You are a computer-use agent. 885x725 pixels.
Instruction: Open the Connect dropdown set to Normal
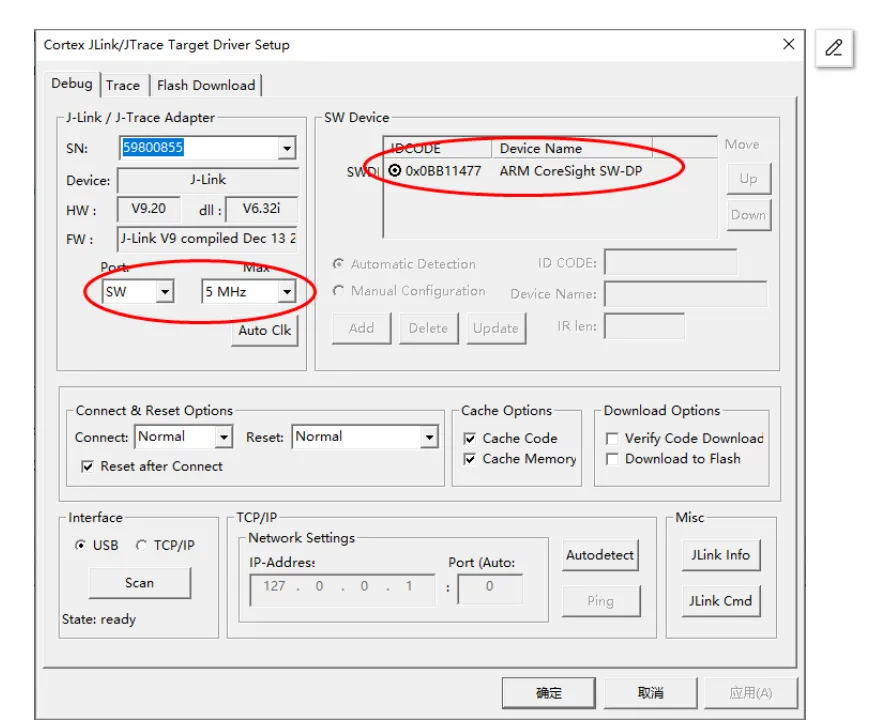(x=224, y=437)
